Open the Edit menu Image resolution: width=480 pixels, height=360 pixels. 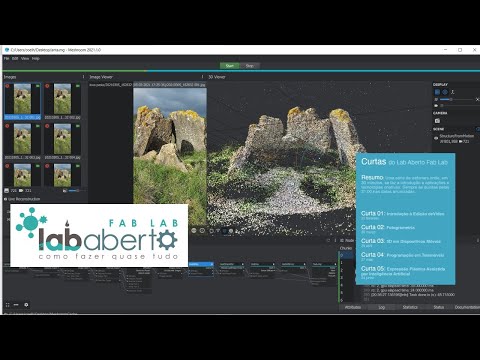pyautogui.click(x=15, y=58)
